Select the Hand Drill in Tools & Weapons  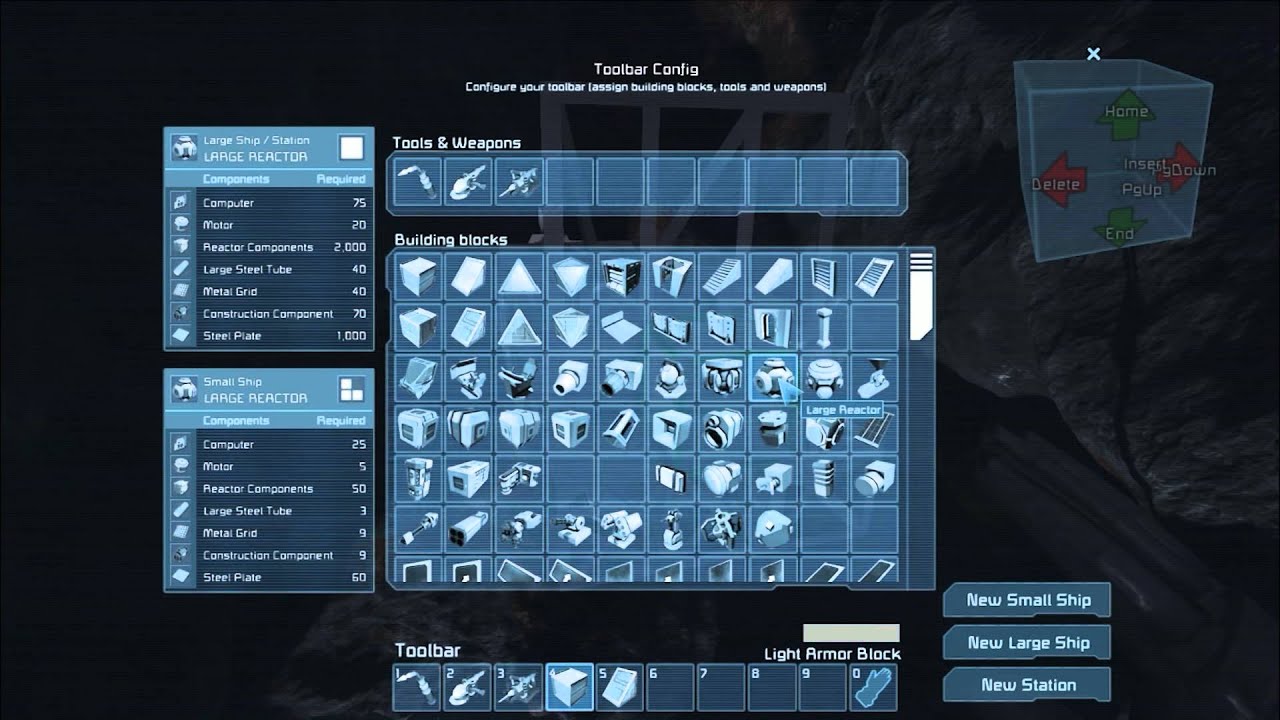(x=519, y=183)
